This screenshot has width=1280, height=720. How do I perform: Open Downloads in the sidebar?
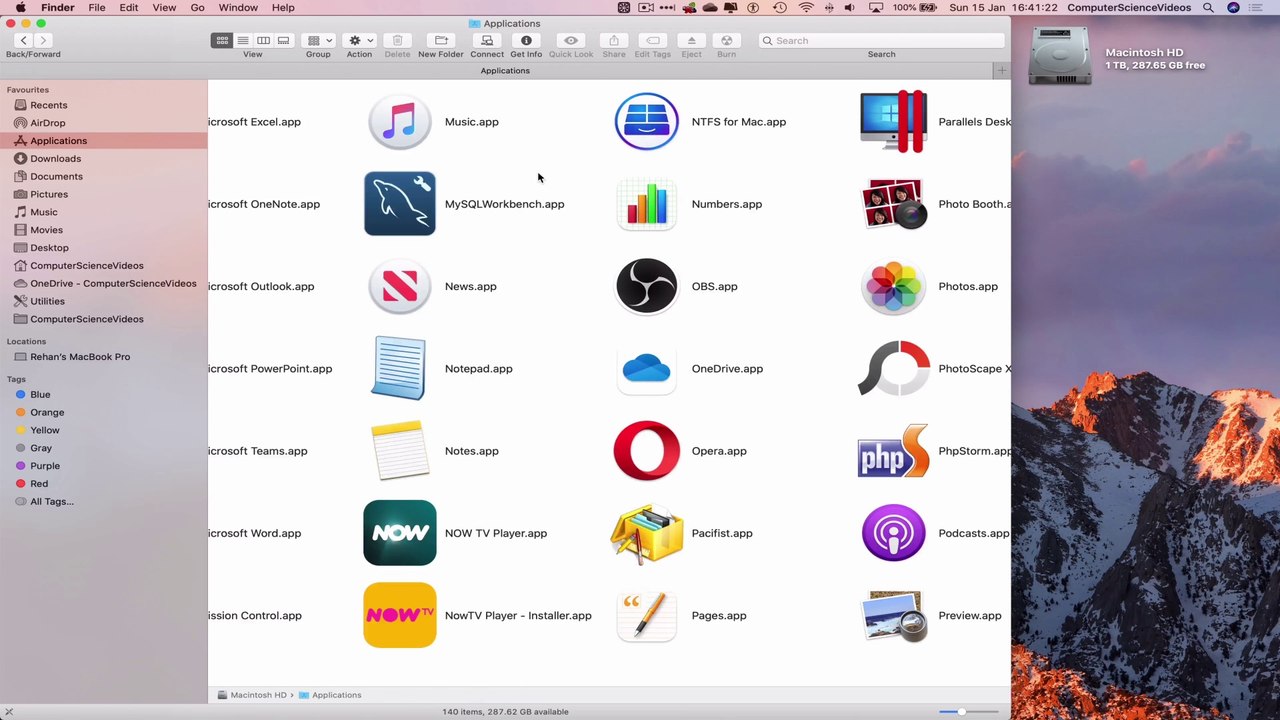coord(55,159)
